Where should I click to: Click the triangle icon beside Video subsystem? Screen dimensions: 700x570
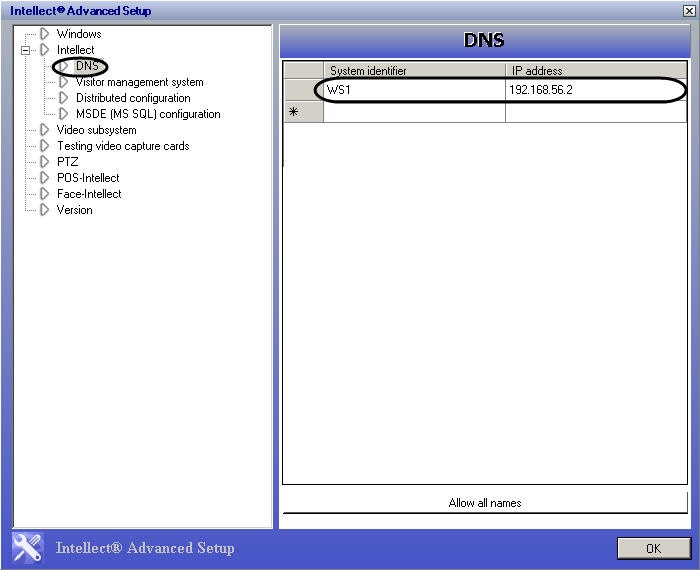44,130
